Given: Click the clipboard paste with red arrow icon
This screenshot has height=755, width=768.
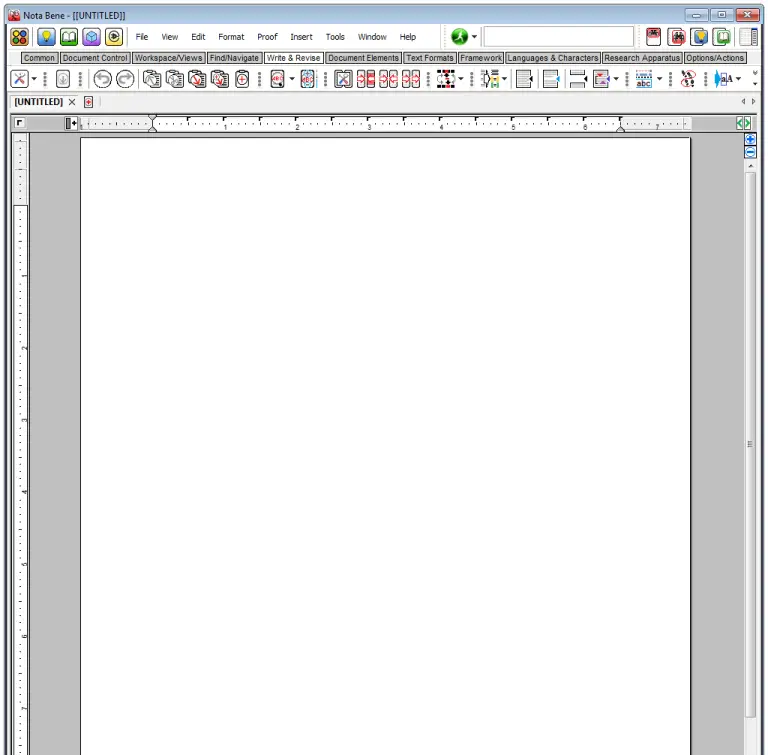Looking at the screenshot, I should click(197, 78).
